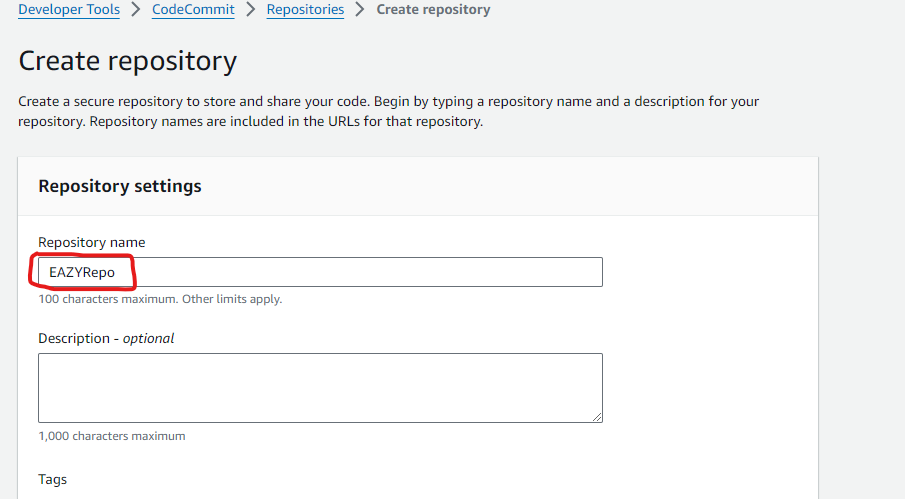Click the Repository name field label

click(92, 242)
